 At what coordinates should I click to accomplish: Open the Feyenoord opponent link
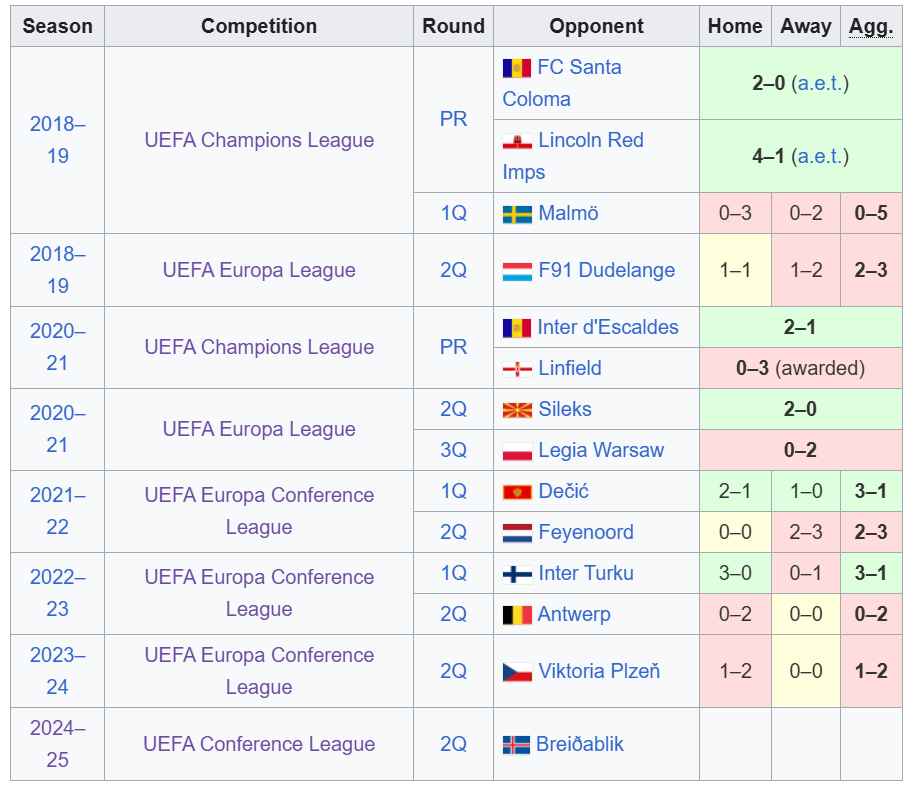click(585, 532)
